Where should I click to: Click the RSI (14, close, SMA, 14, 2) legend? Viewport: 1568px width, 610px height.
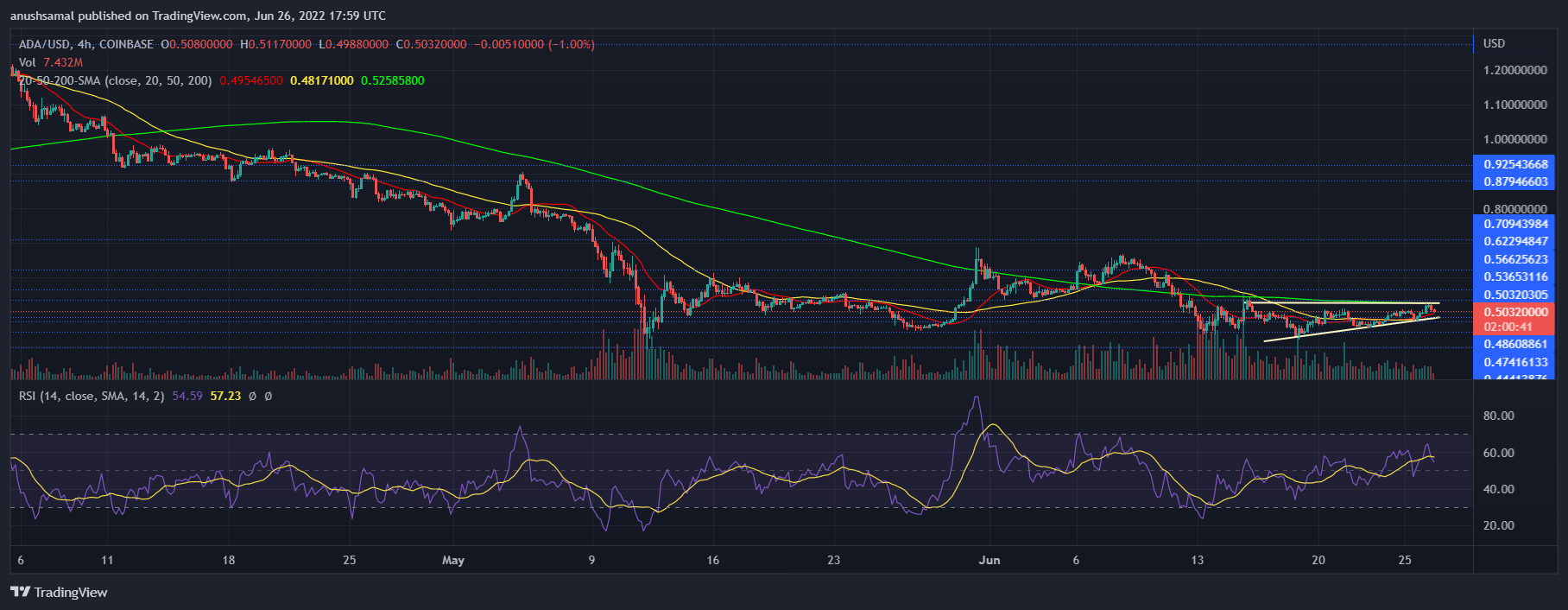pyautogui.click(x=92, y=396)
